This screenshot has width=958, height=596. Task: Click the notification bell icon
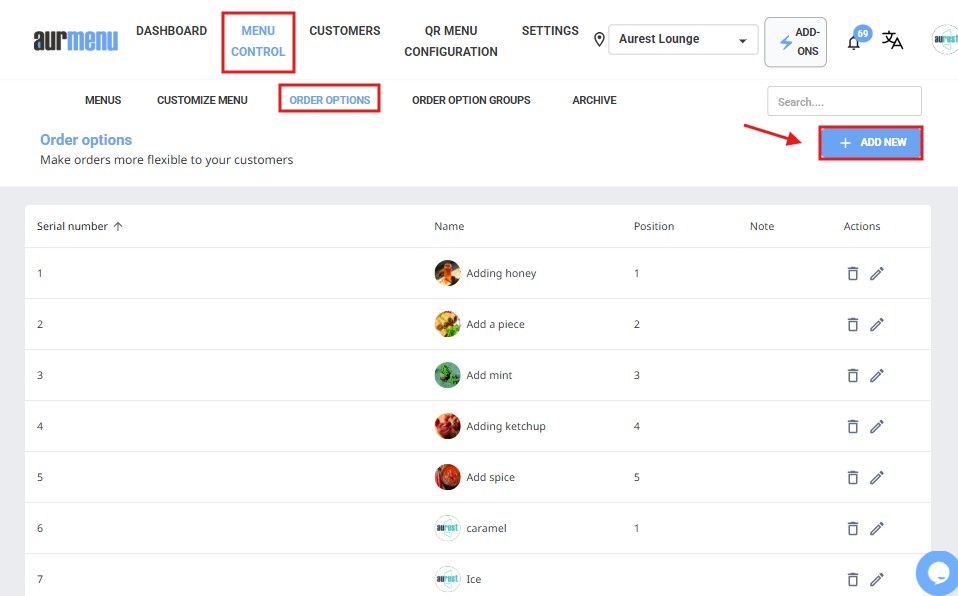pos(853,42)
